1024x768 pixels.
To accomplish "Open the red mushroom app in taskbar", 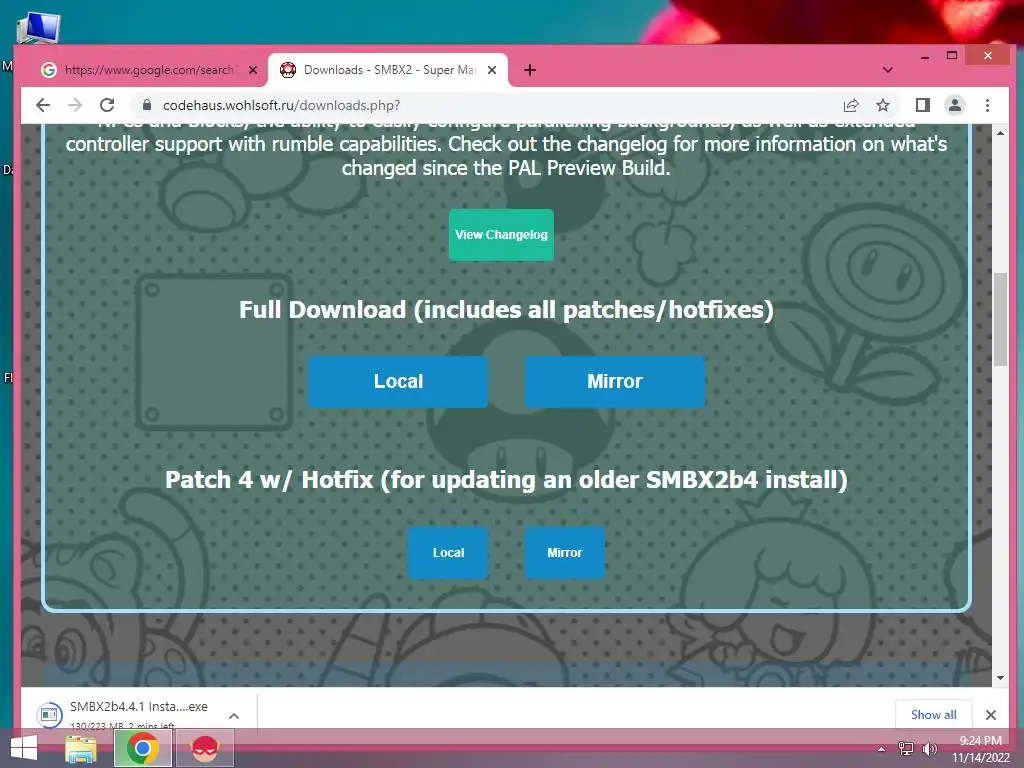I will (x=204, y=748).
